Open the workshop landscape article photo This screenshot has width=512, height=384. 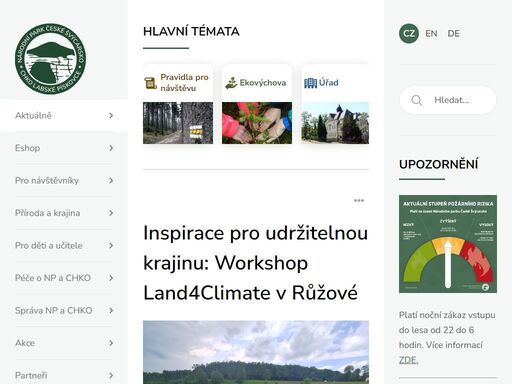click(256, 352)
